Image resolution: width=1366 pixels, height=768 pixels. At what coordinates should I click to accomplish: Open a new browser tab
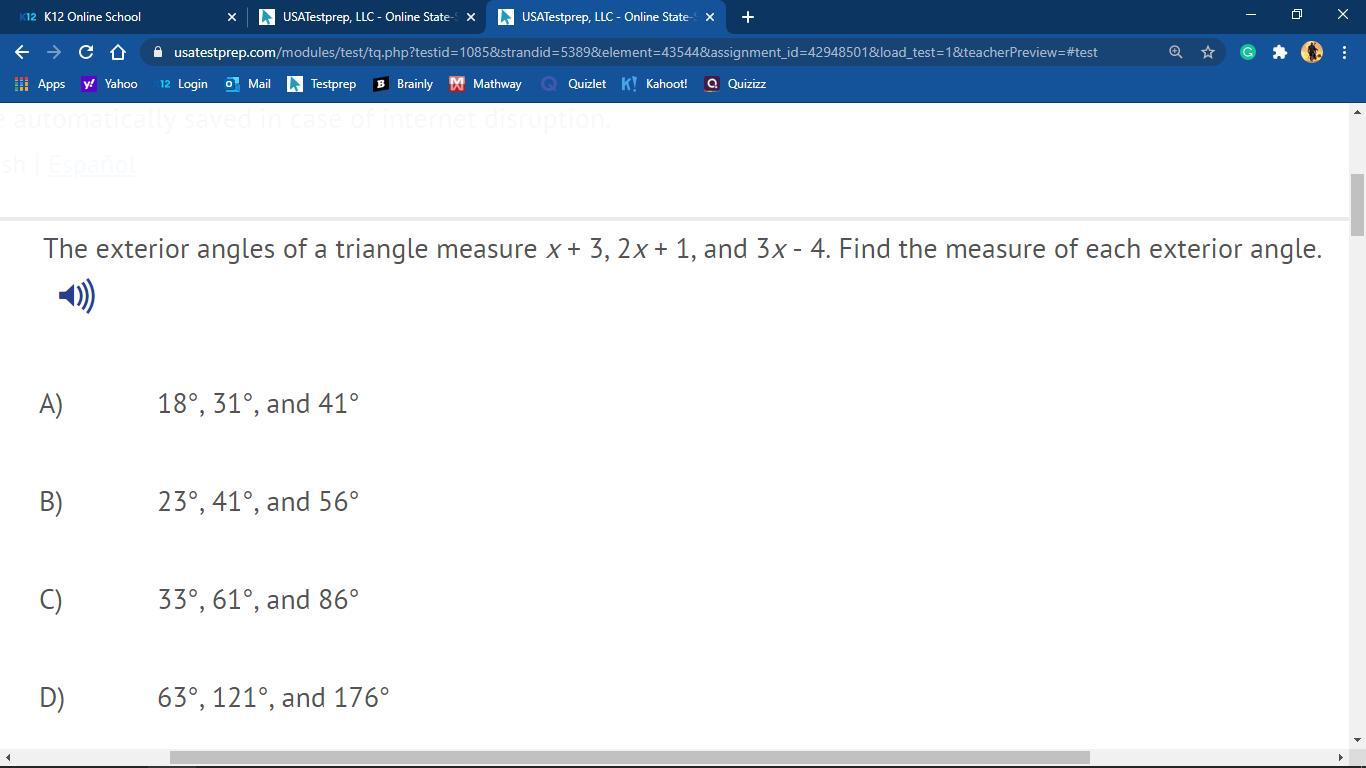click(x=748, y=17)
